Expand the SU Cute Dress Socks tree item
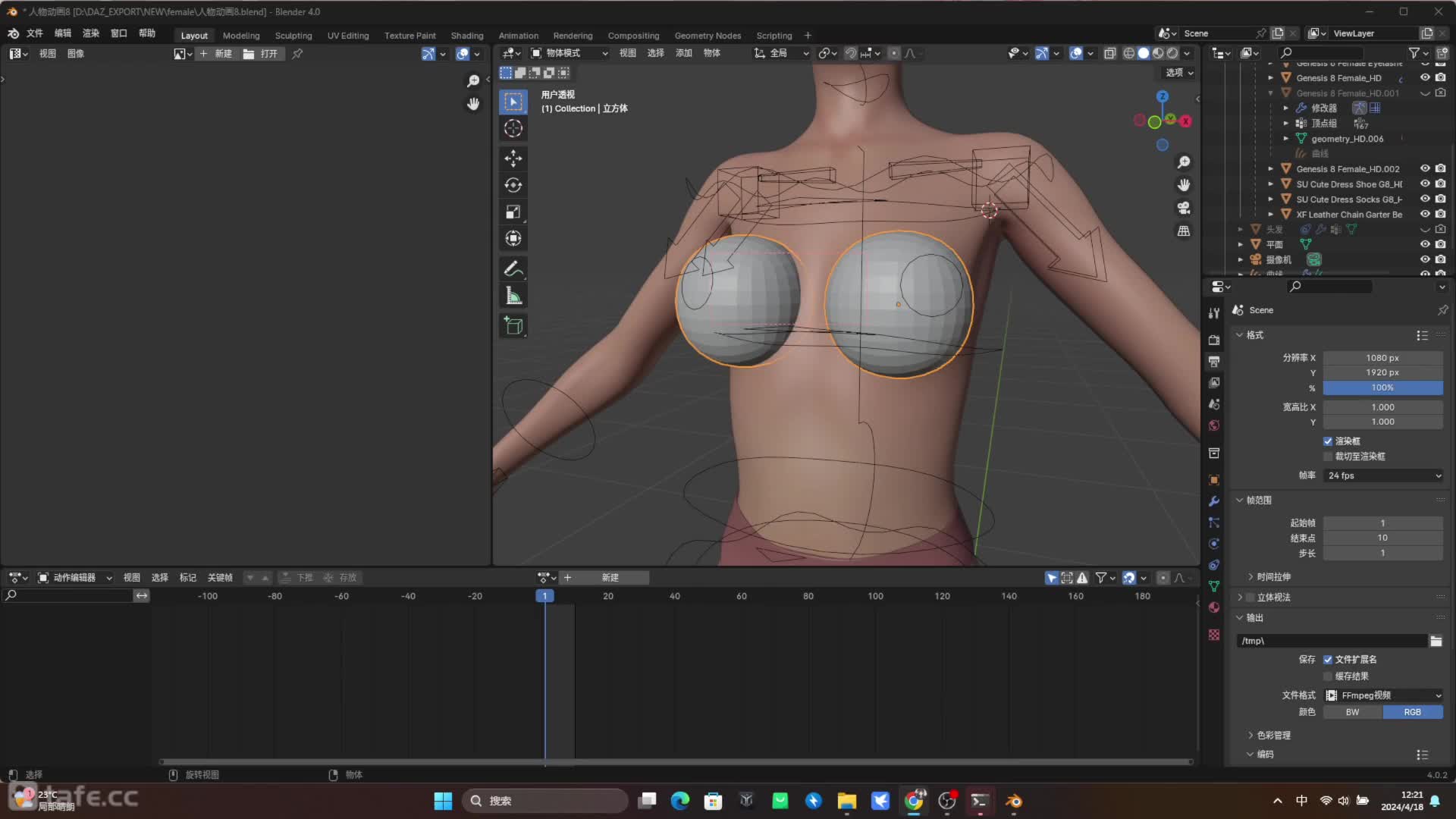 click(1271, 199)
